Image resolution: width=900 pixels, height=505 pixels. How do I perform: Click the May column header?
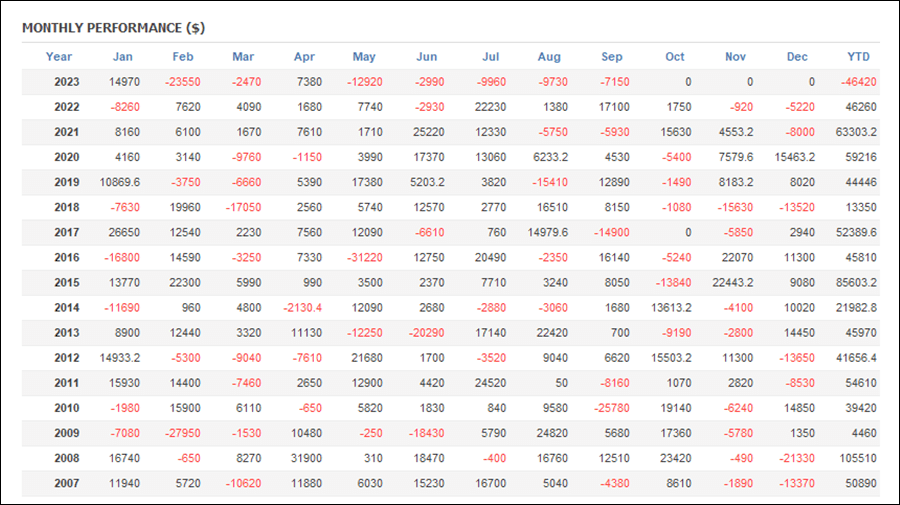point(364,56)
